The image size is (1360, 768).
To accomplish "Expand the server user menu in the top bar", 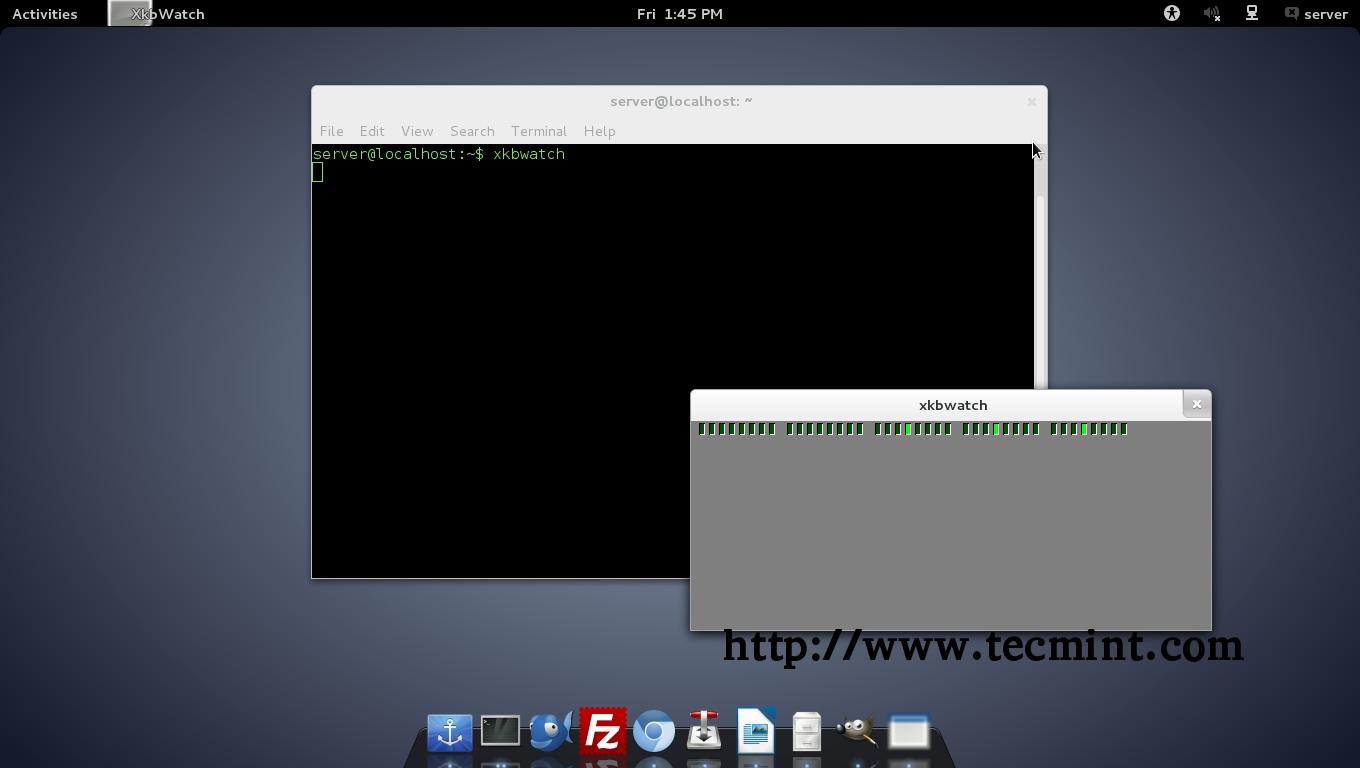I will pyautogui.click(x=1316, y=14).
